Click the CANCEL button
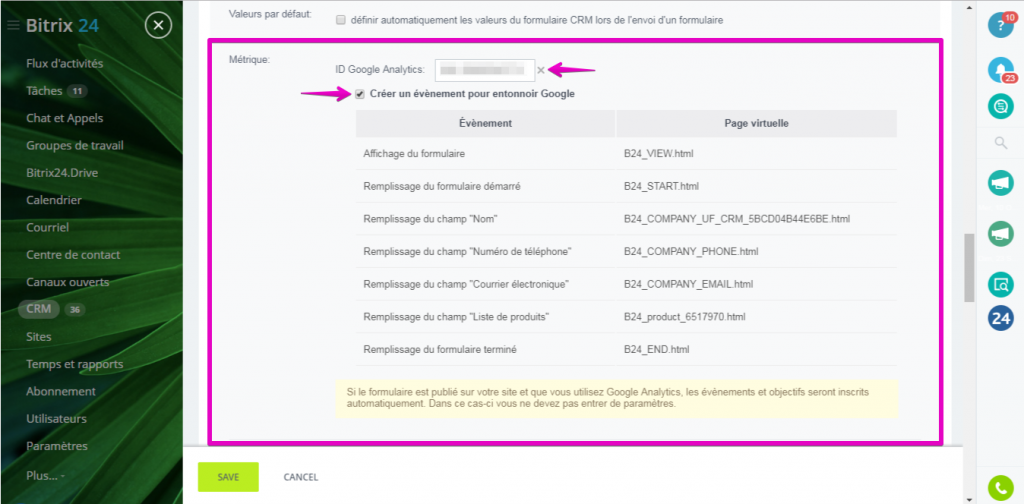The width and height of the screenshot is (1024, 504). tap(300, 477)
